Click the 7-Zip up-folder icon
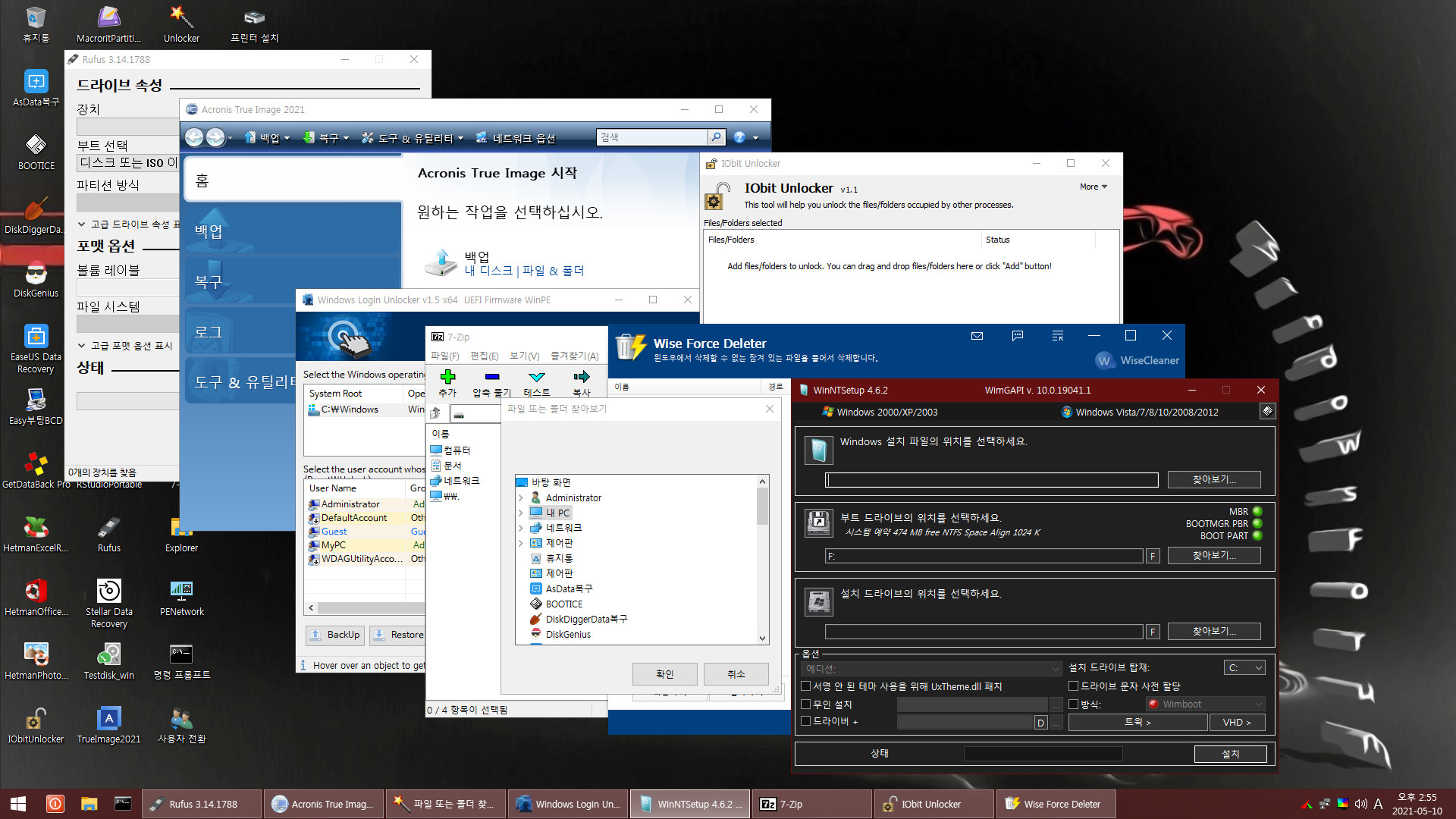This screenshot has height=819, width=1456. point(436,413)
